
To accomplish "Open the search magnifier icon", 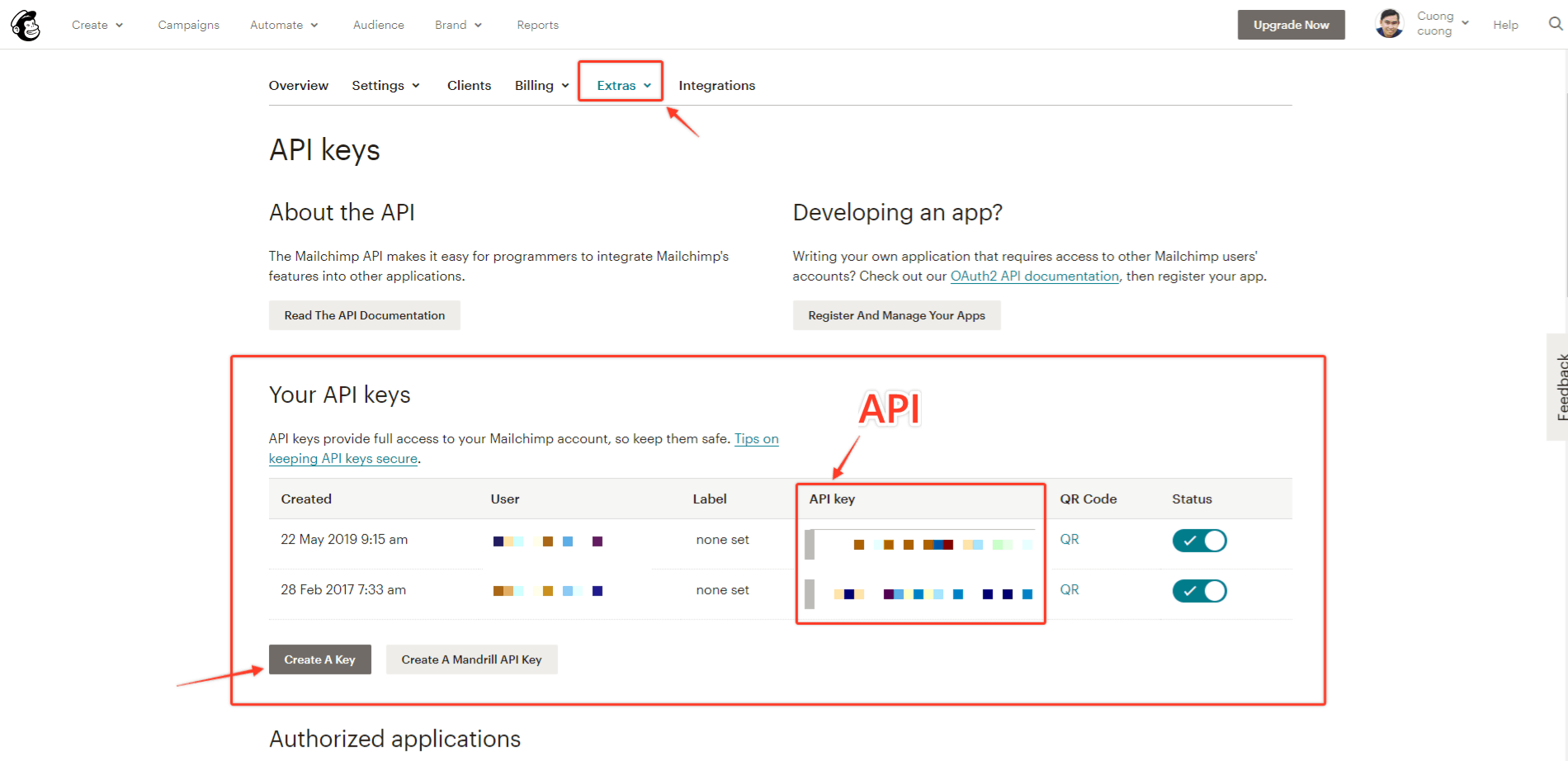I will (x=1556, y=24).
